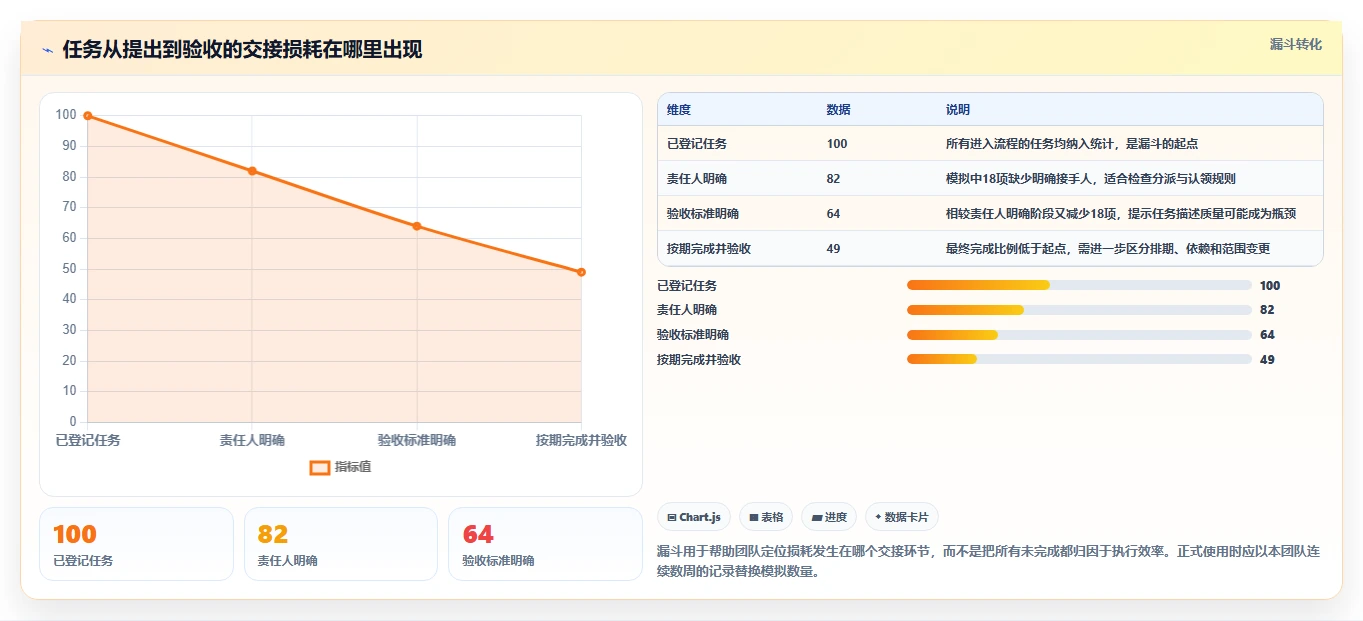The image size is (1363, 621).
Task: Click the 漏斗转化 tag in the header
Action: pos(1296,44)
